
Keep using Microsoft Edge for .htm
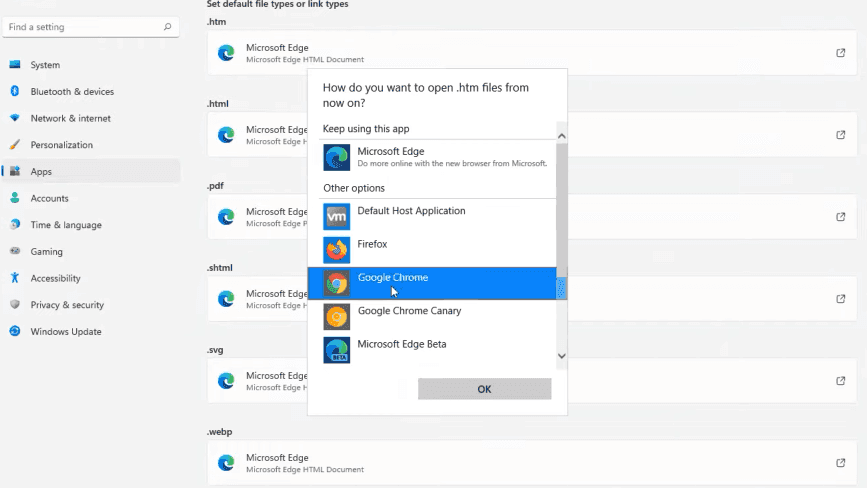coord(432,158)
